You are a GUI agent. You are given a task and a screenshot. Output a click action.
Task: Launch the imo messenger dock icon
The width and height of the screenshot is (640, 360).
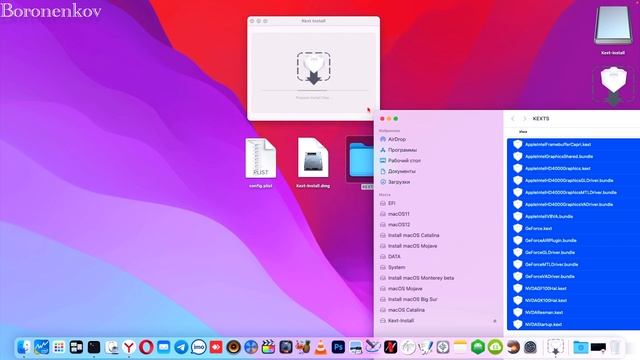[x=199, y=347]
